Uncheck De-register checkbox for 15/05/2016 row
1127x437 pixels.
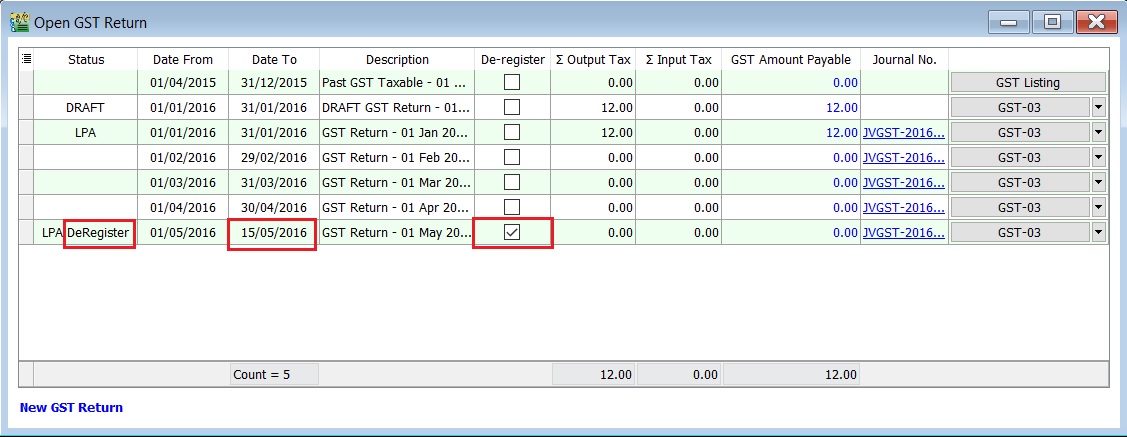click(x=512, y=233)
